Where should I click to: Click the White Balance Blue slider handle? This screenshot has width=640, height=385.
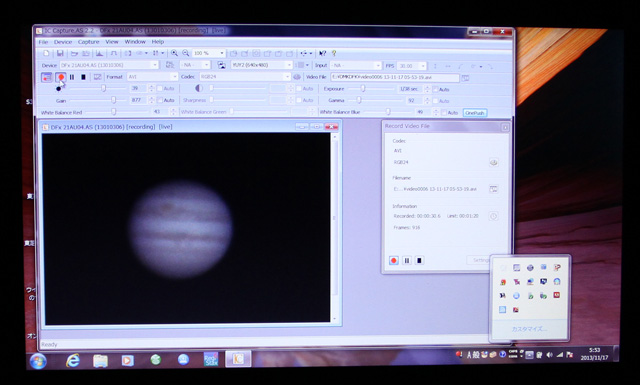coord(388,111)
